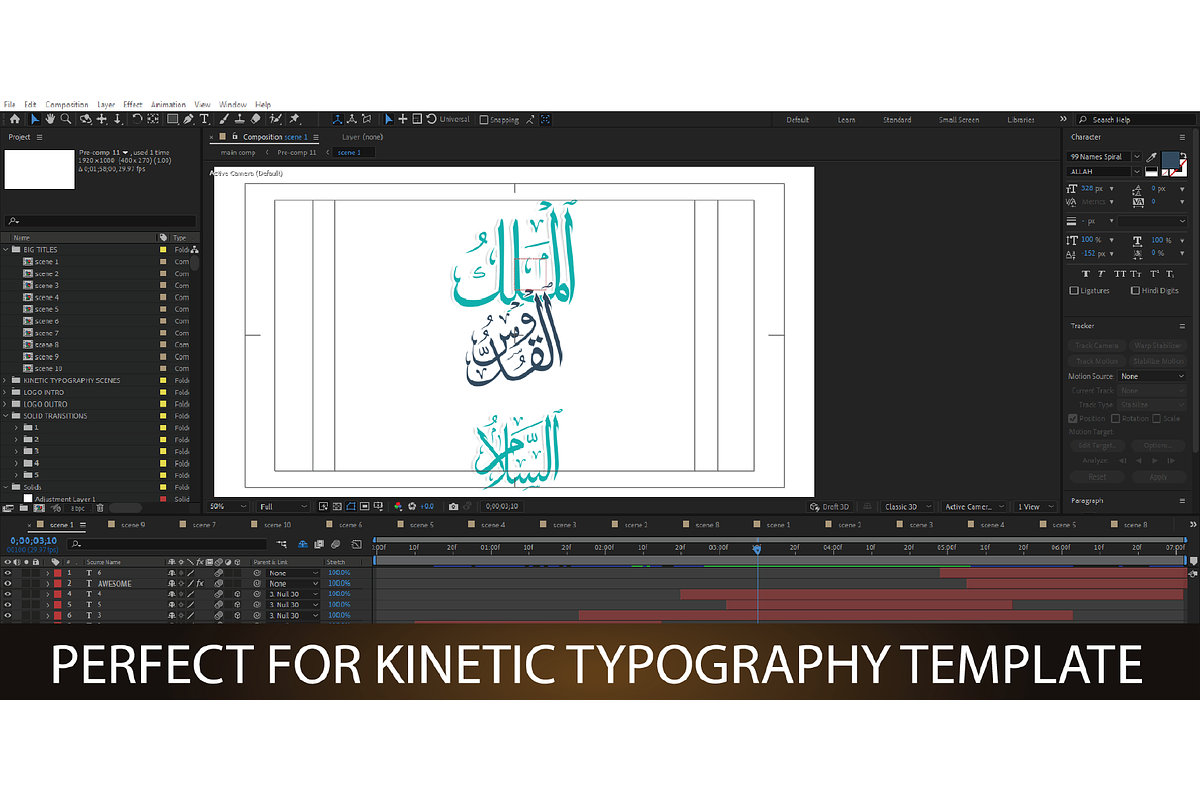Click the Tracker Apply button
Screen dimensions: 1200x800
(x=1158, y=477)
